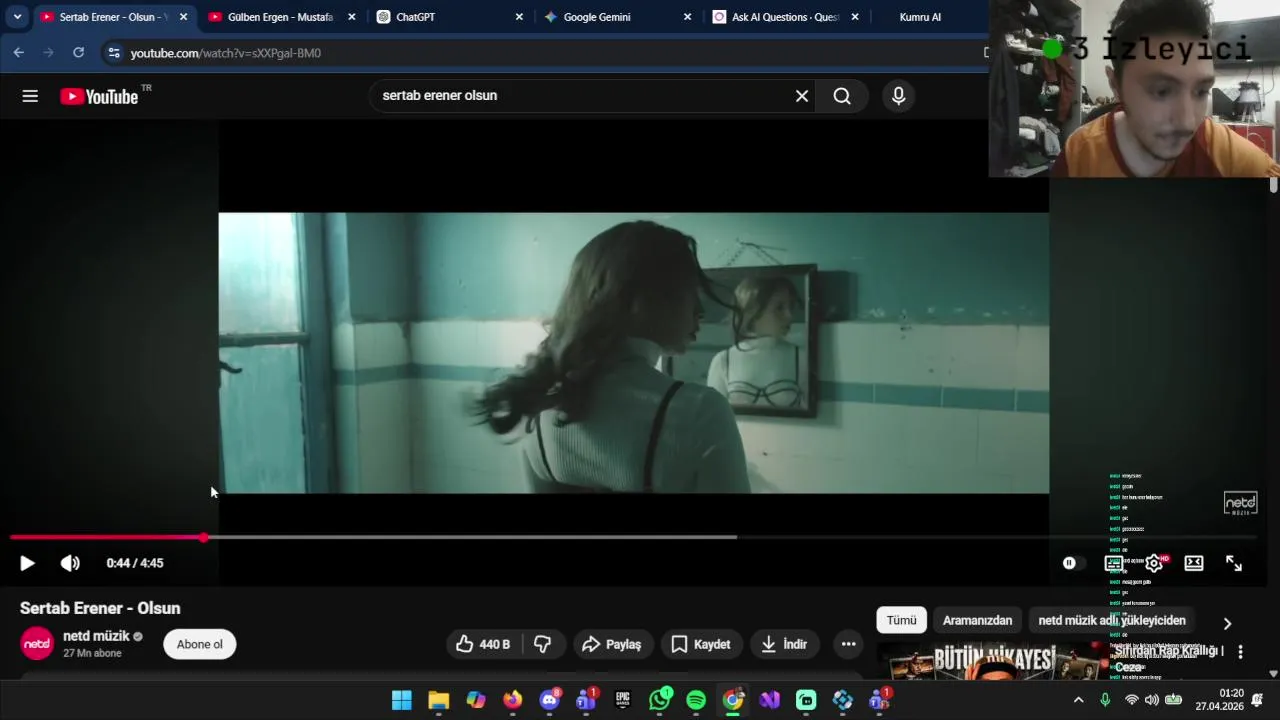Open player settings gear

tap(1154, 563)
